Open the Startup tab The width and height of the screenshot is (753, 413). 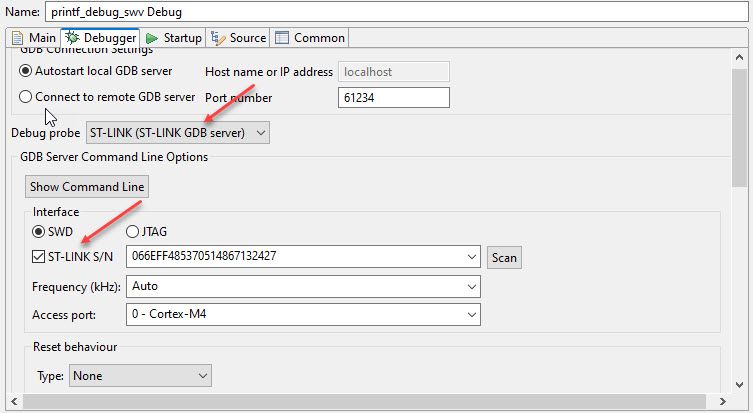pyautogui.click(x=173, y=37)
